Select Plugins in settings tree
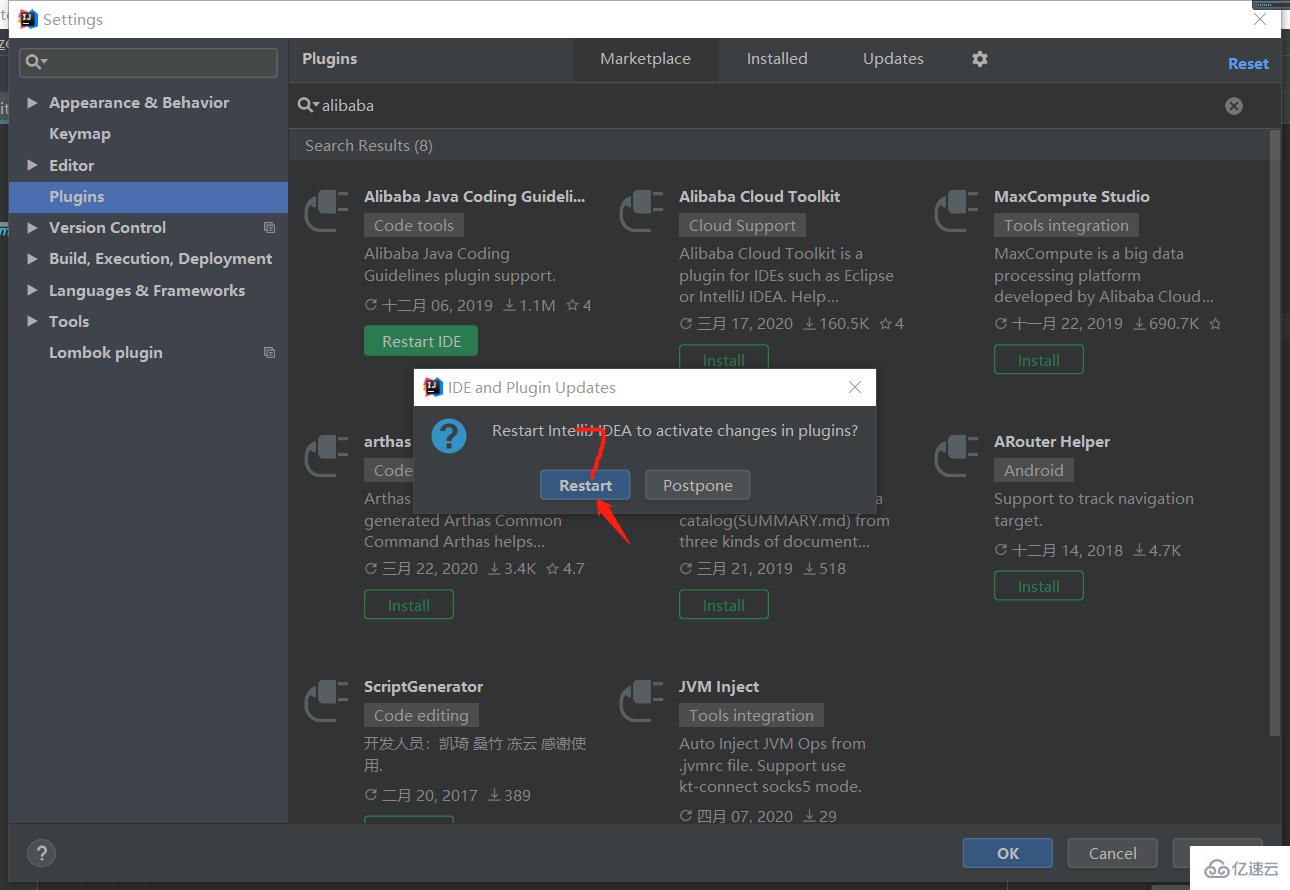Viewport: 1290px width, 890px height. point(148,197)
